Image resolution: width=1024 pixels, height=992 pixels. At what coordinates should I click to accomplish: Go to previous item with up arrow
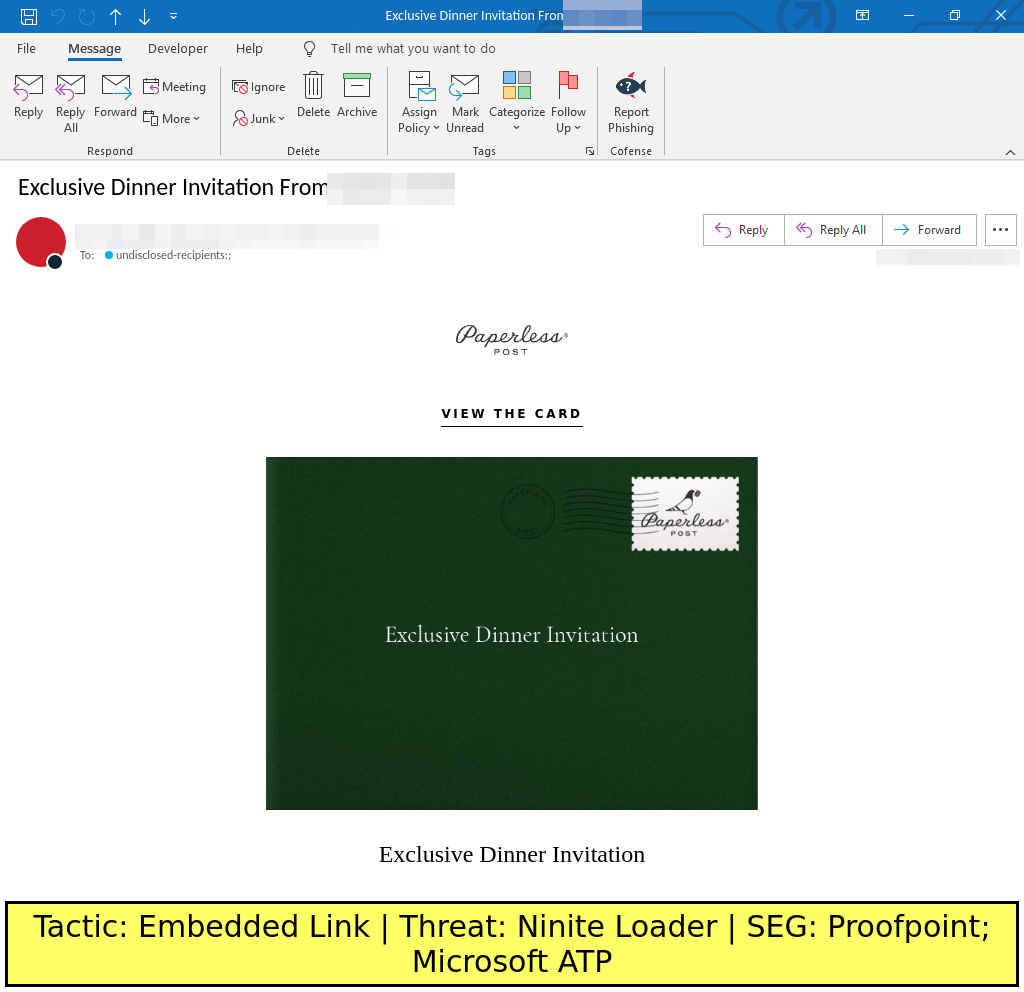point(116,16)
